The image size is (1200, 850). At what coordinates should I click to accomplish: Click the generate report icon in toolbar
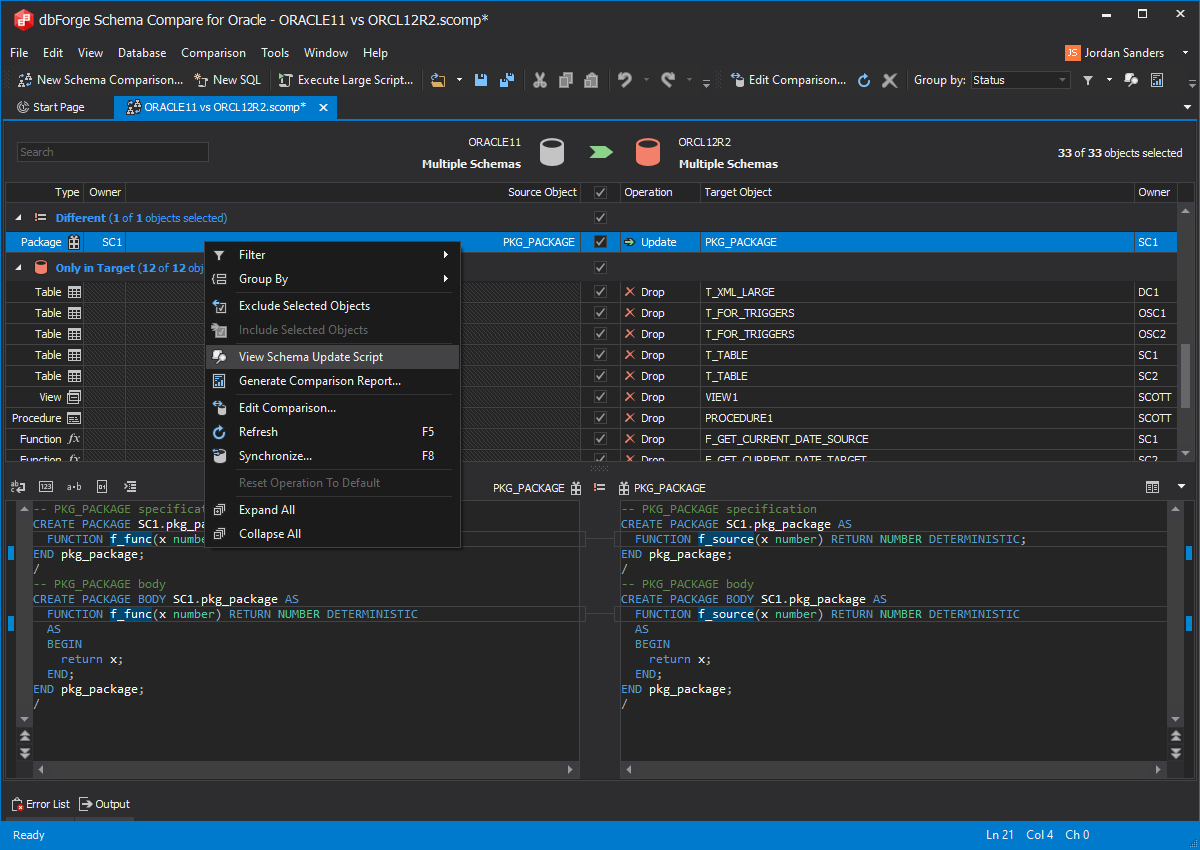(1157, 80)
